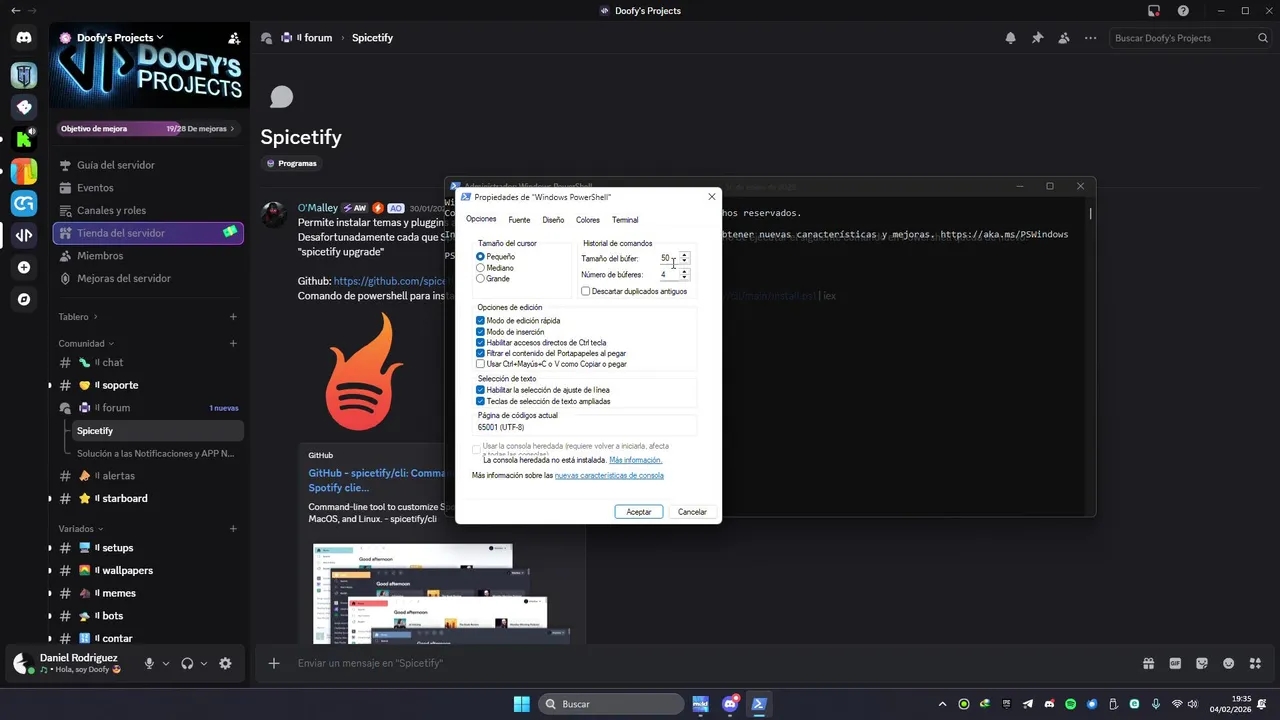Open the Discover servers compass icon
The image size is (1280, 720).
click(24, 299)
